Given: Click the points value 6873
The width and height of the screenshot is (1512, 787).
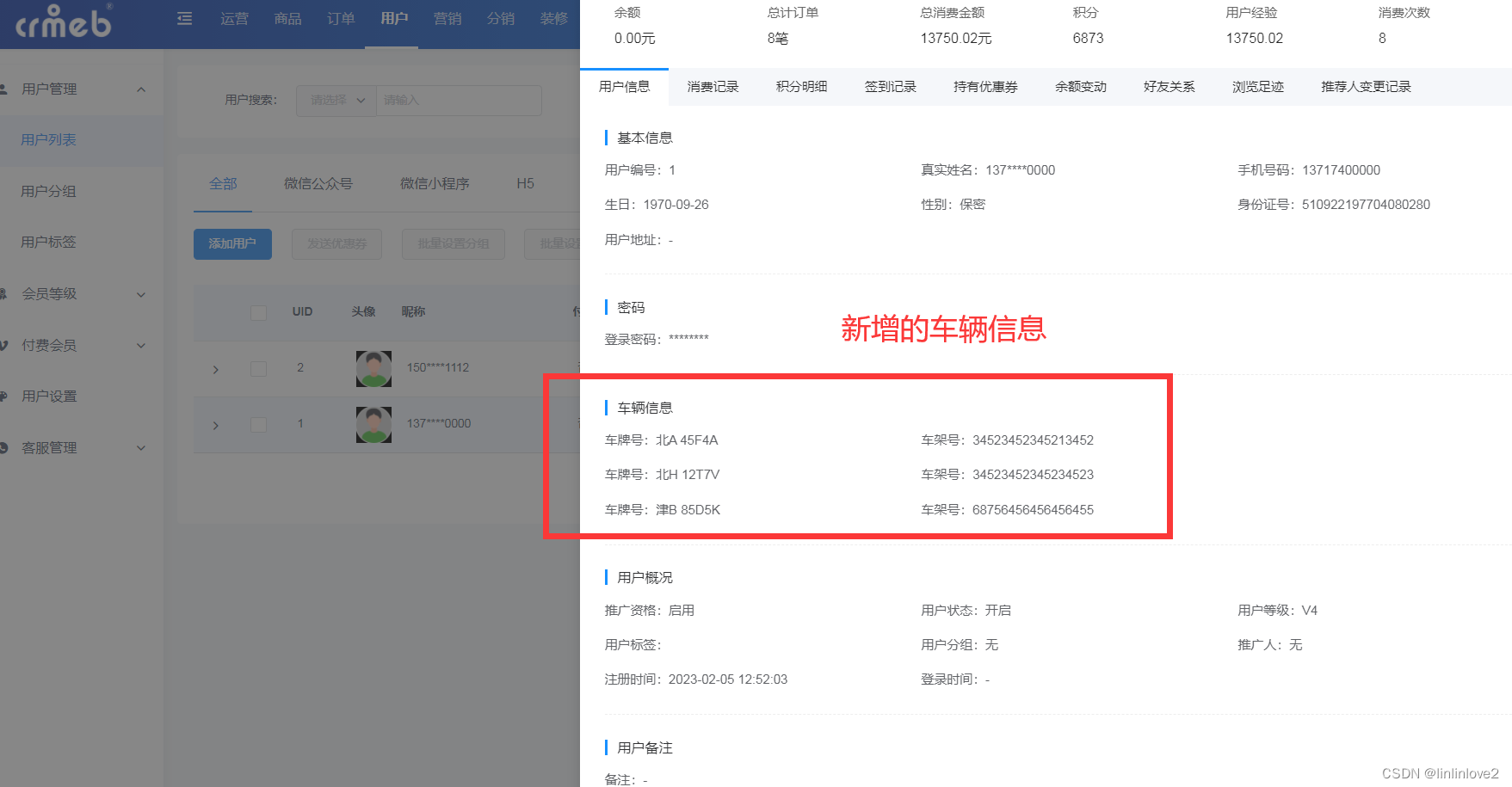Looking at the screenshot, I should tap(1088, 39).
